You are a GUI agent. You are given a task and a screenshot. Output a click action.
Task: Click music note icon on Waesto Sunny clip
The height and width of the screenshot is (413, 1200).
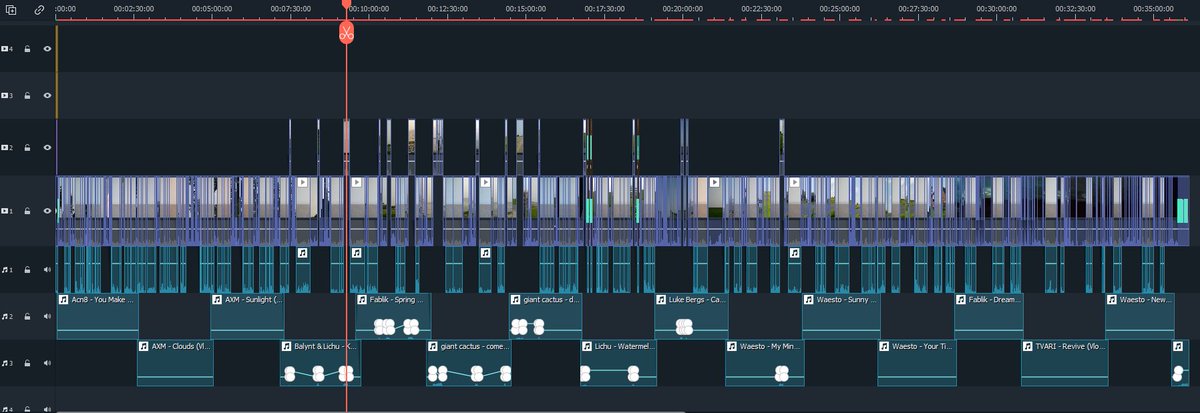tap(809, 299)
